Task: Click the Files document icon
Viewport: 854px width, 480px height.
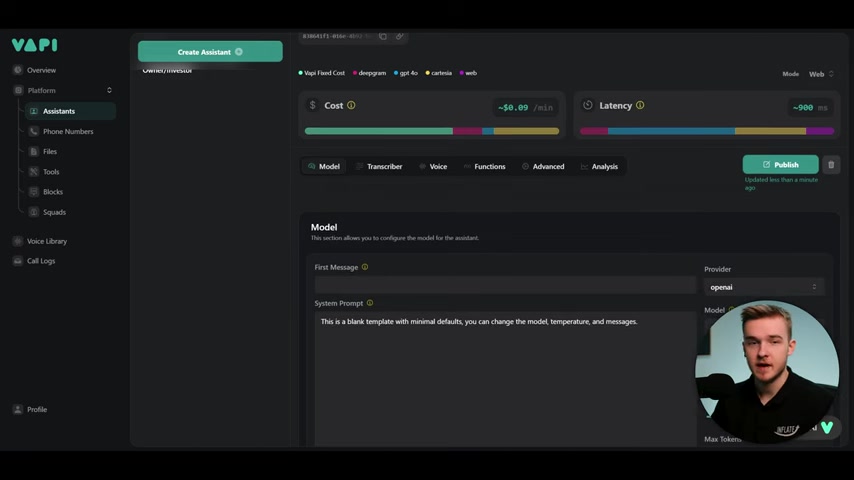Action: coord(34,151)
